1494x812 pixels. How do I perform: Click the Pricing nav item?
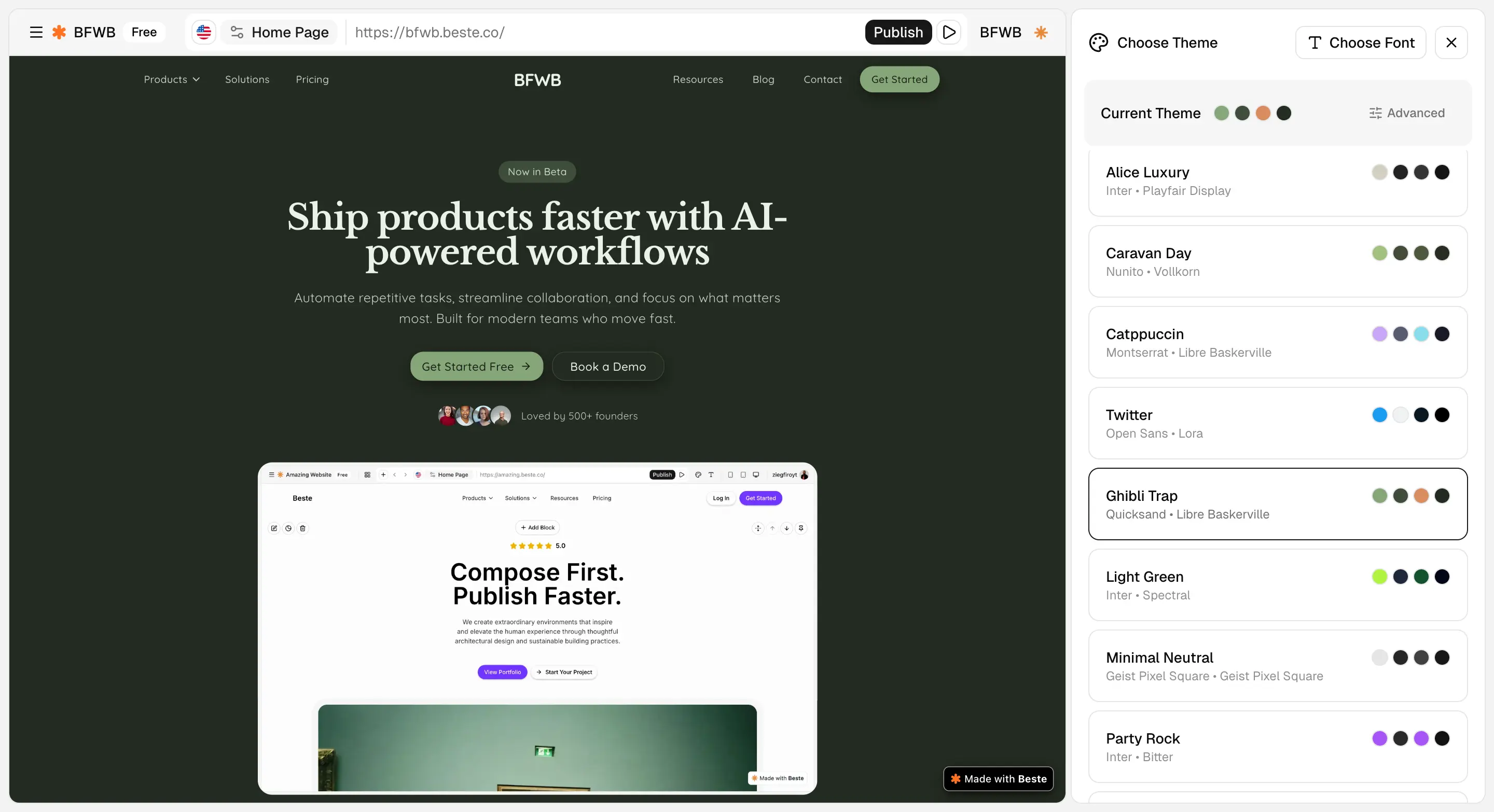pyautogui.click(x=312, y=79)
